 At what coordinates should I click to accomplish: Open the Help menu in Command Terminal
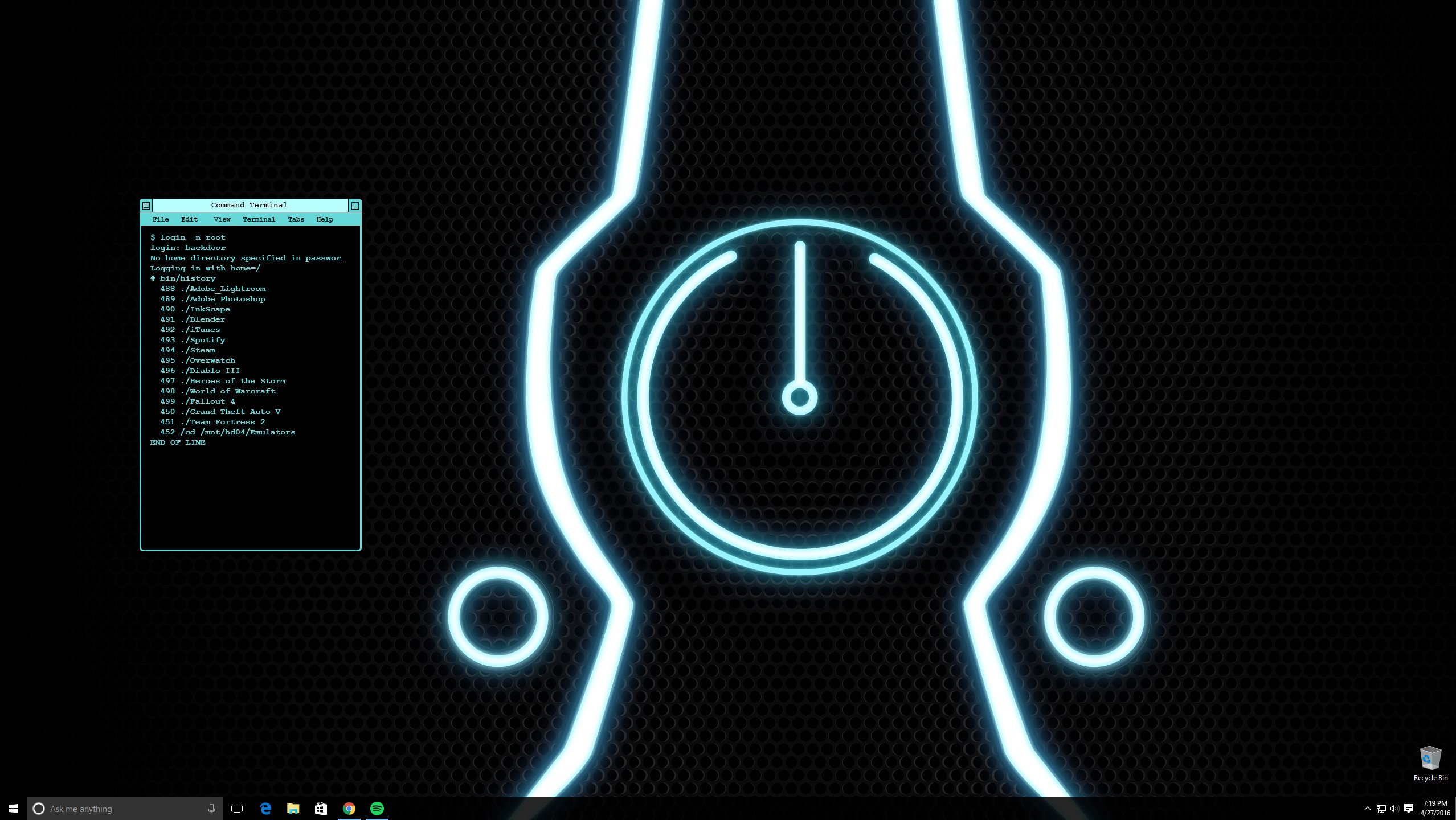point(325,219)
